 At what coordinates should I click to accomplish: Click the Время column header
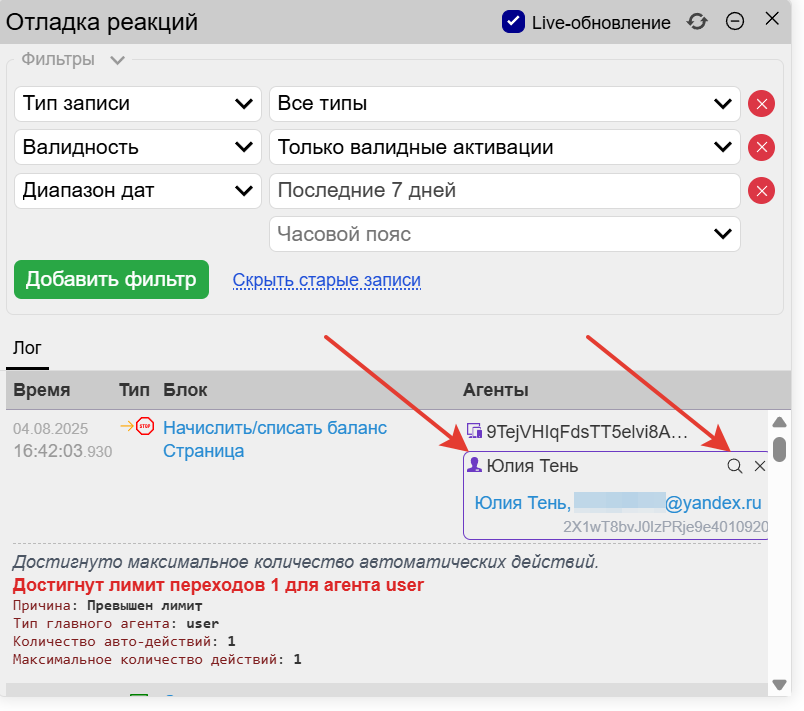pyautogui.click(x=42, y=390)
